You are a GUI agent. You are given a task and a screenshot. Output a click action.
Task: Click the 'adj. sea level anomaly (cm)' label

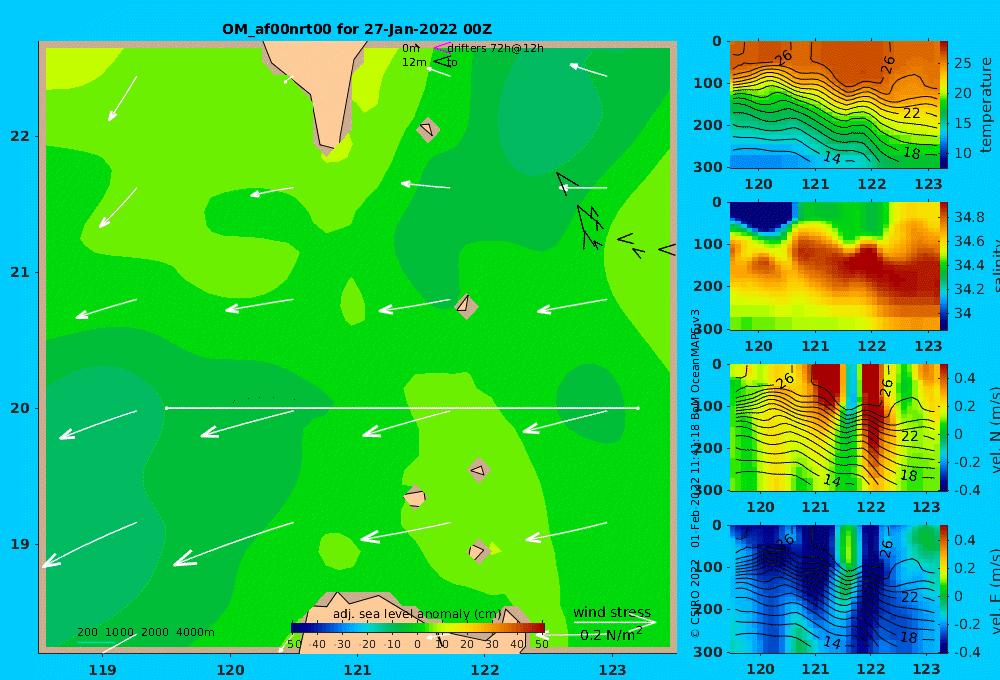(x=417, y=614)
